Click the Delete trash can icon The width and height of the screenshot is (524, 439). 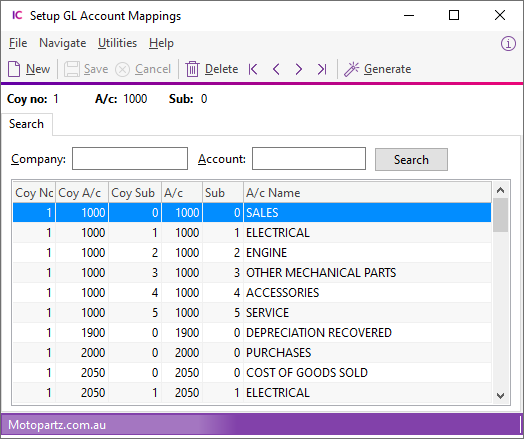point(192,69)
